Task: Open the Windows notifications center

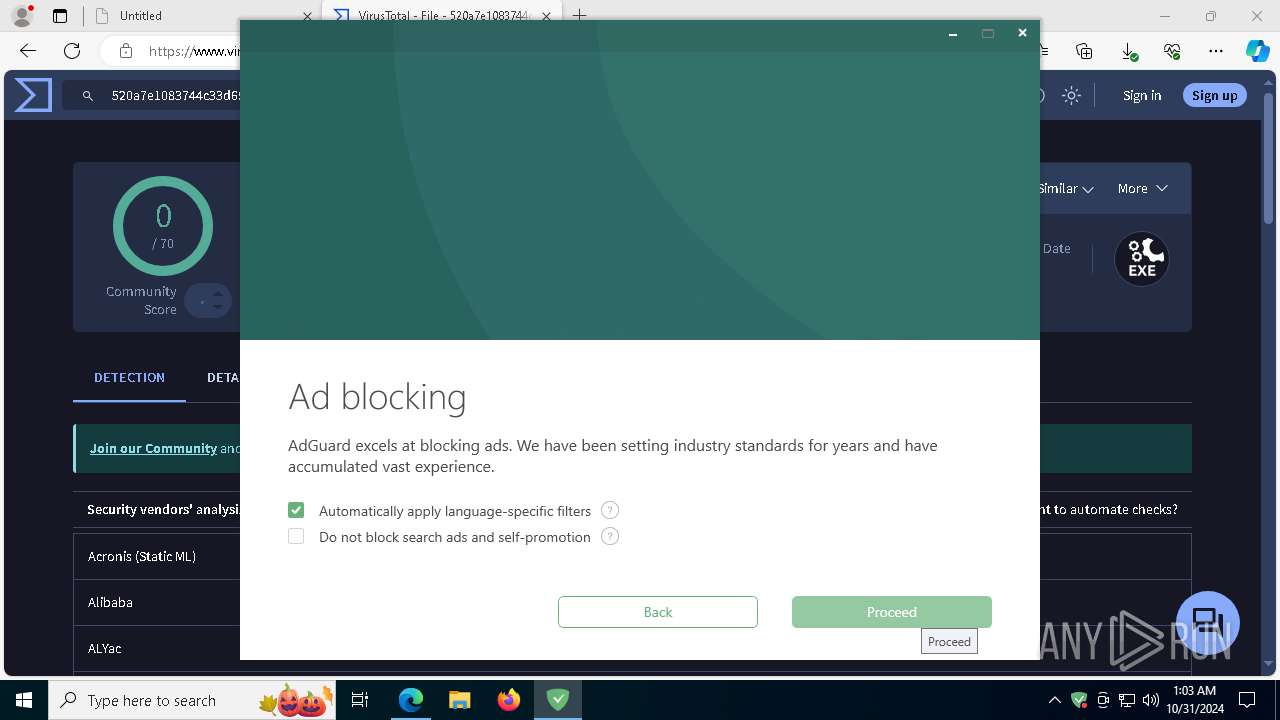Action: coord(1247,700)
